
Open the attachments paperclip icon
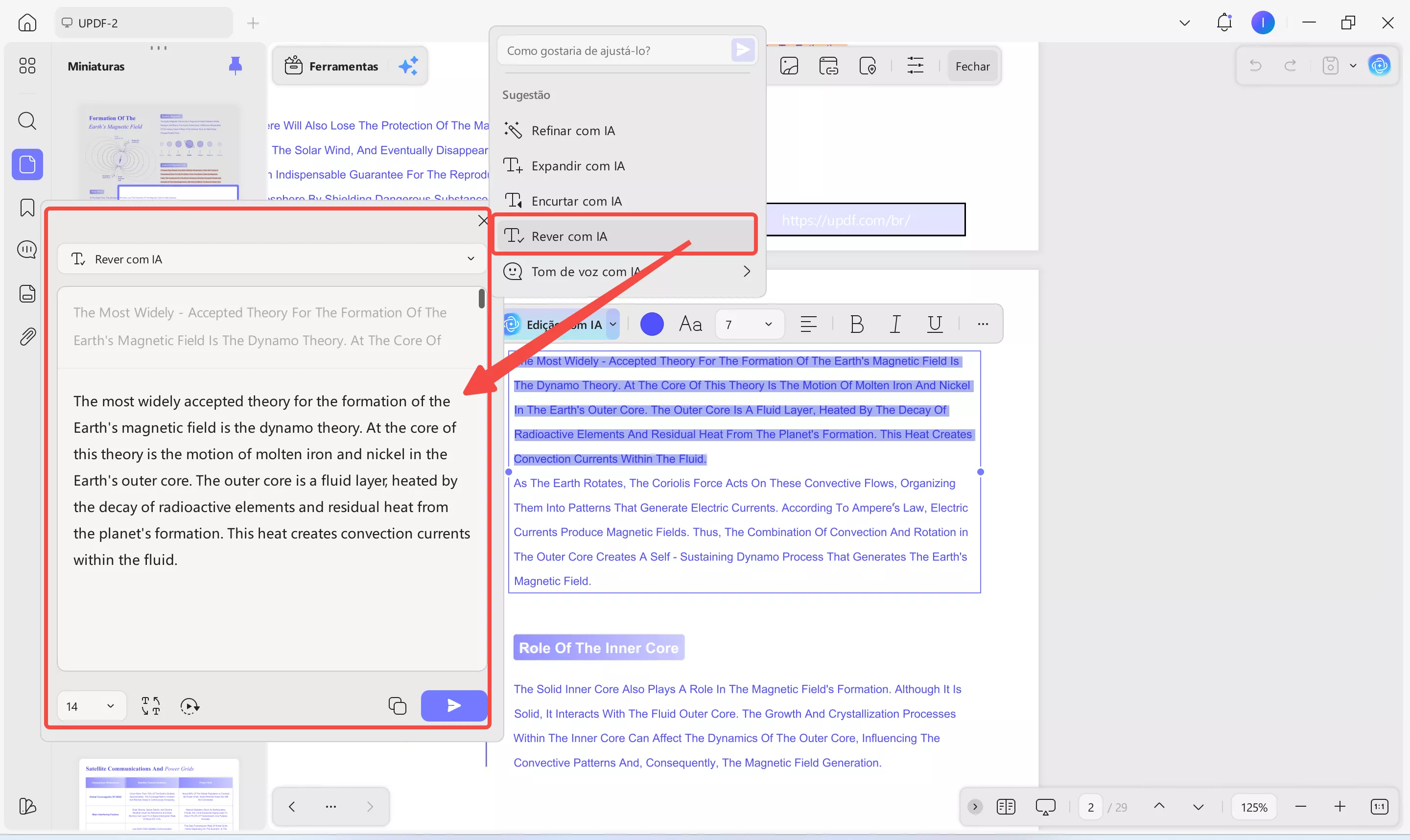pos(27,337)
